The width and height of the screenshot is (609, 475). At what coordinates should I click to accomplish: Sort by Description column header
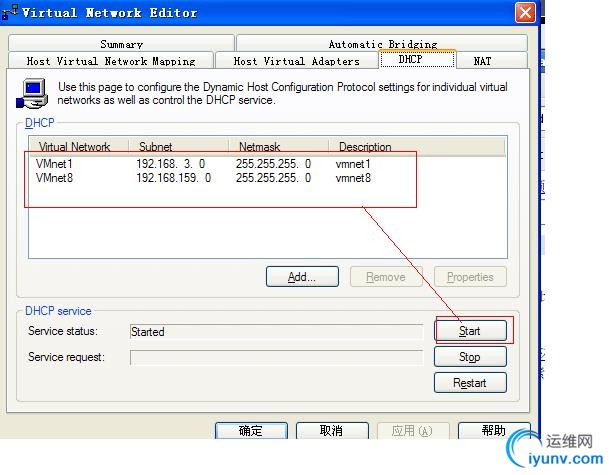click(x=417, y=146)
